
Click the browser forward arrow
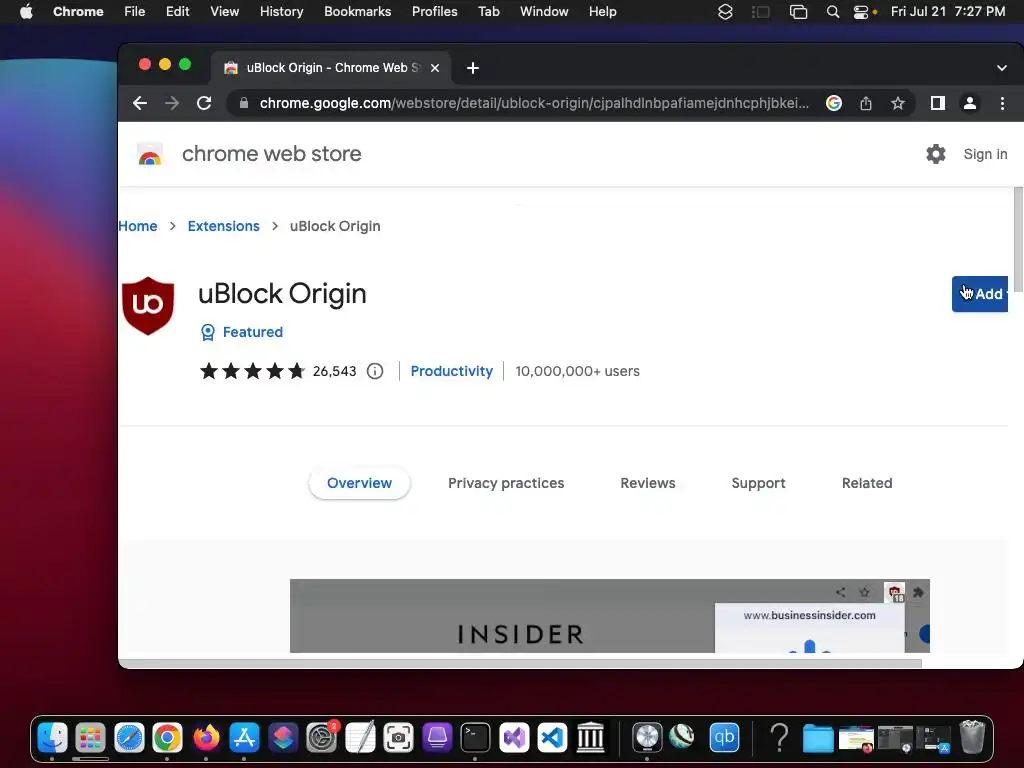[x=172, y=103]
